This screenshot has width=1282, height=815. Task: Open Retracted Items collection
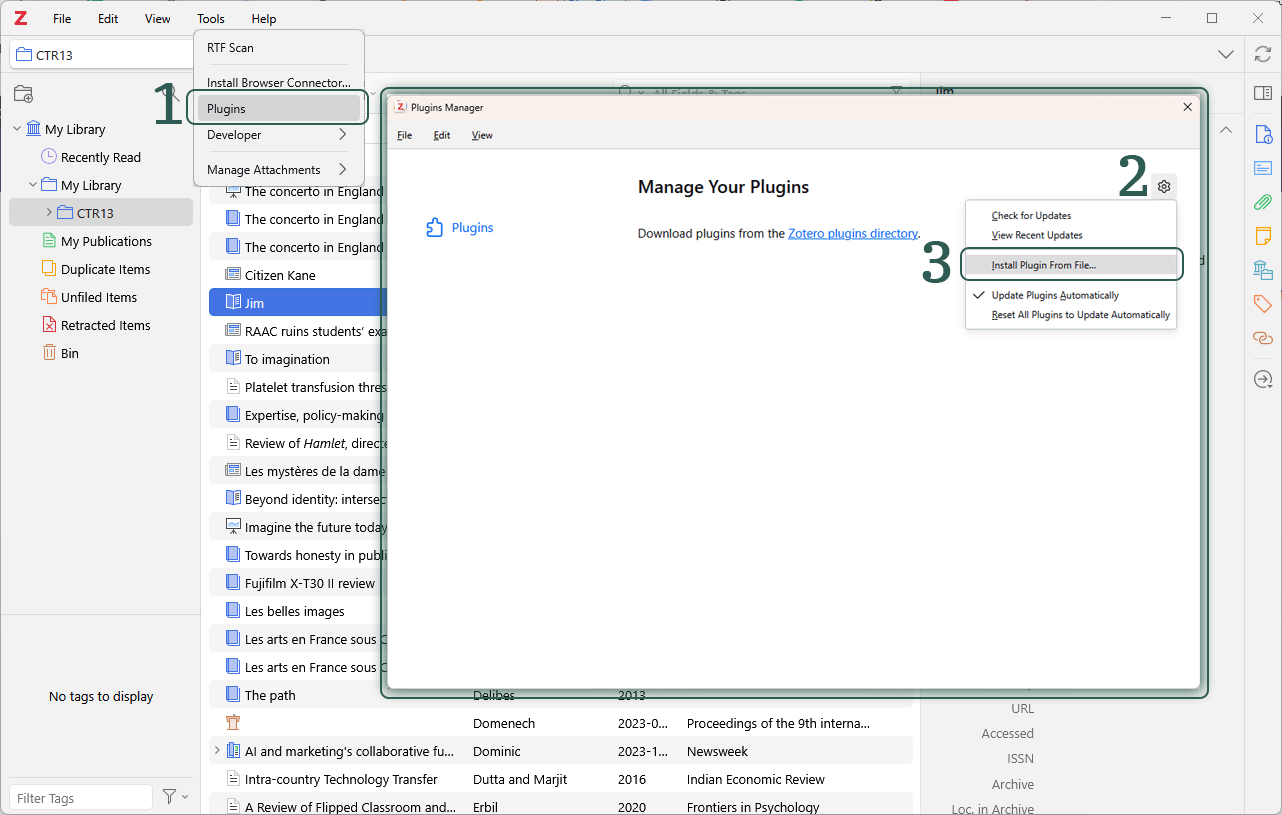96,325
